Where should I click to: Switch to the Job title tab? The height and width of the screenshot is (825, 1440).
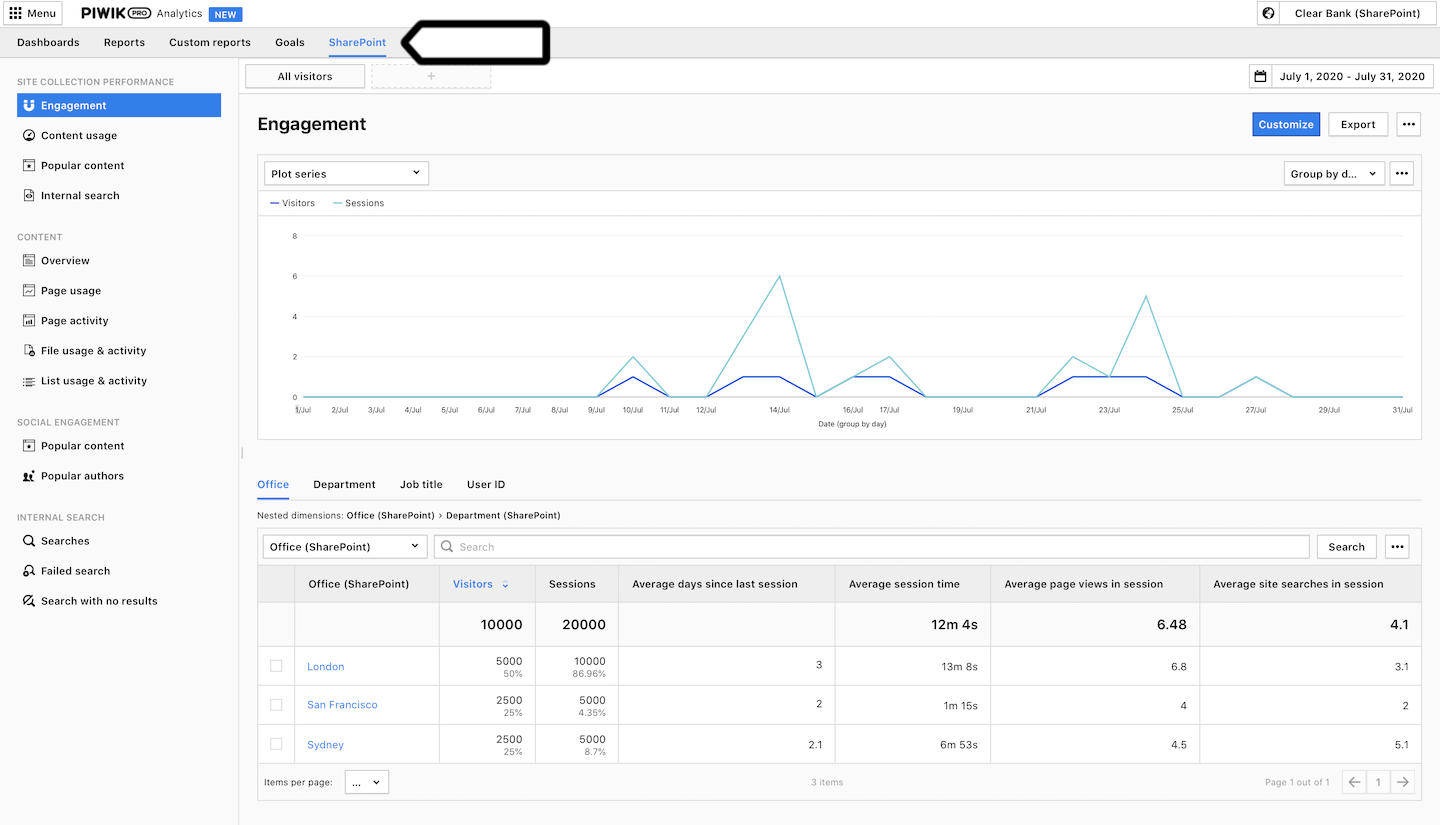421,484
